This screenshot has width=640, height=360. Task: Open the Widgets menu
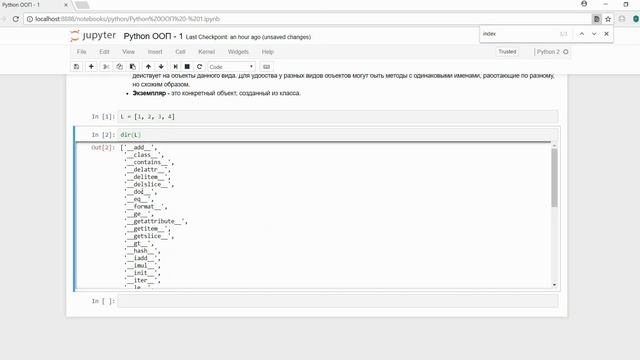[x=238, y=52]
